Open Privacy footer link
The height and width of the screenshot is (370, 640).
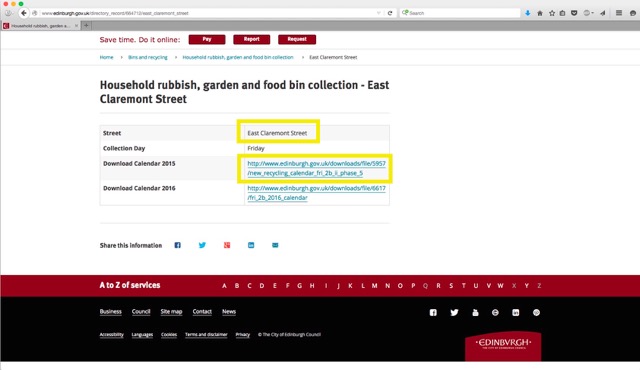242,335
